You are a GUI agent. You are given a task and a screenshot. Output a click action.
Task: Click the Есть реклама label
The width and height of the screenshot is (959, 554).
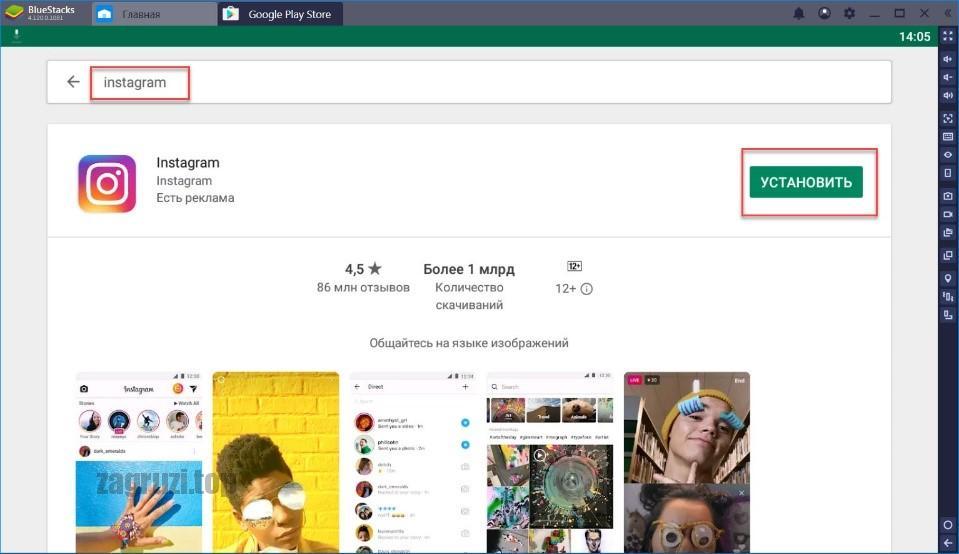tap(195, 198)
